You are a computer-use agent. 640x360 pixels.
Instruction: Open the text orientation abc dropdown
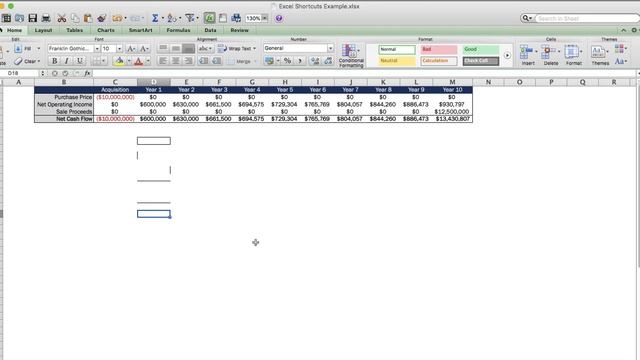coord(205,49)
